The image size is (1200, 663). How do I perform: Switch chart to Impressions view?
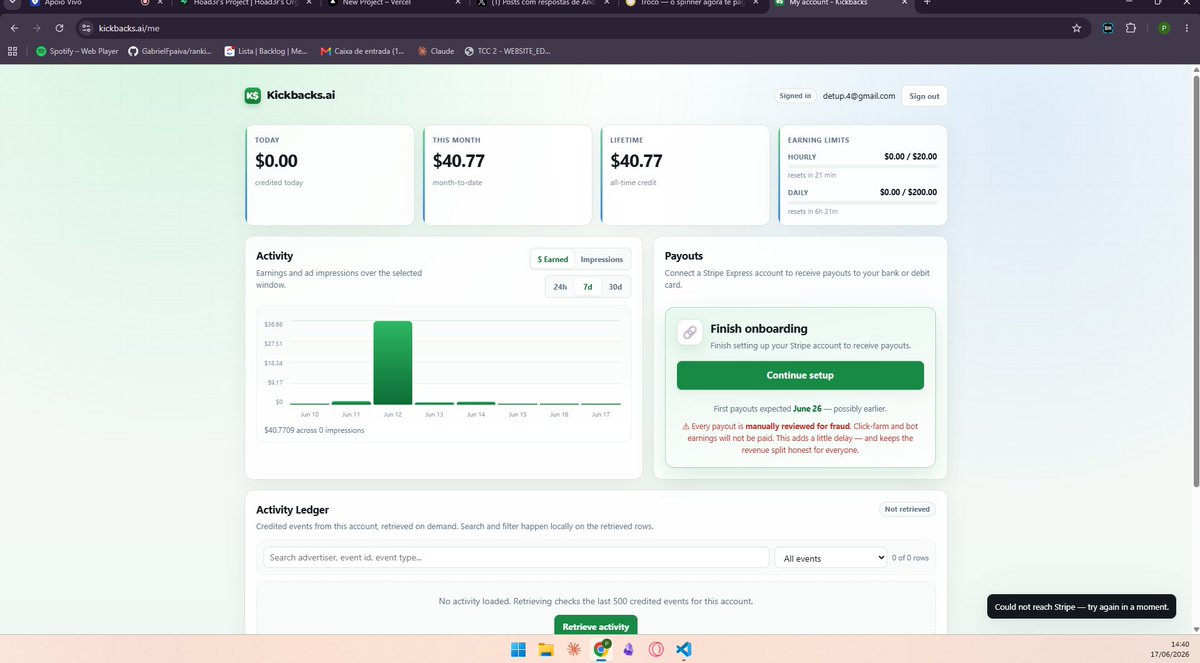[x=601, y=259]
